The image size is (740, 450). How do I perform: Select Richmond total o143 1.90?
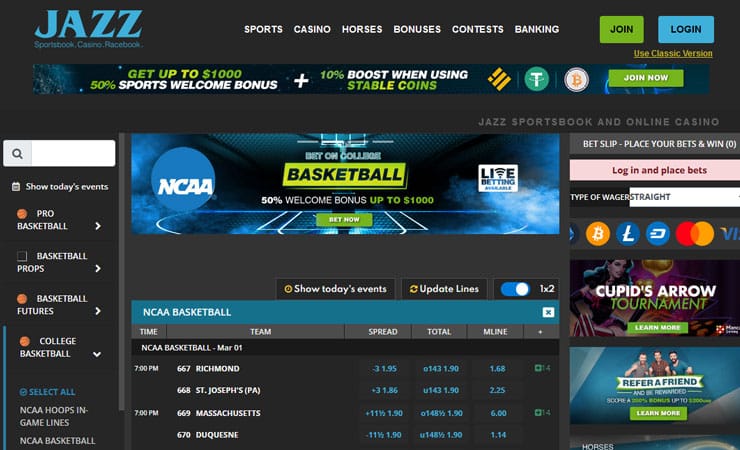(441, 368)
